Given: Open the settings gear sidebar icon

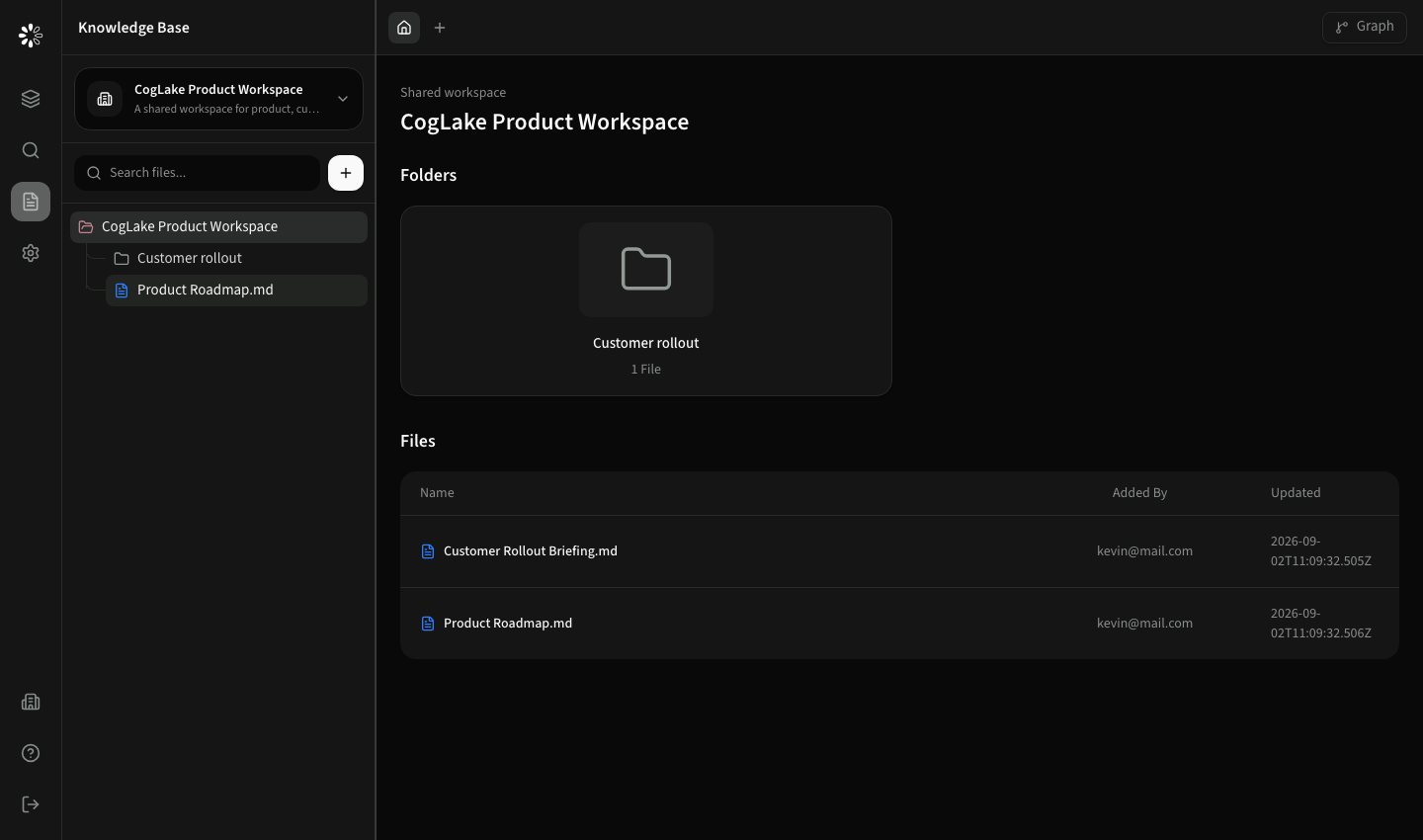Looking at the screenshot, I should click(31, 253).
